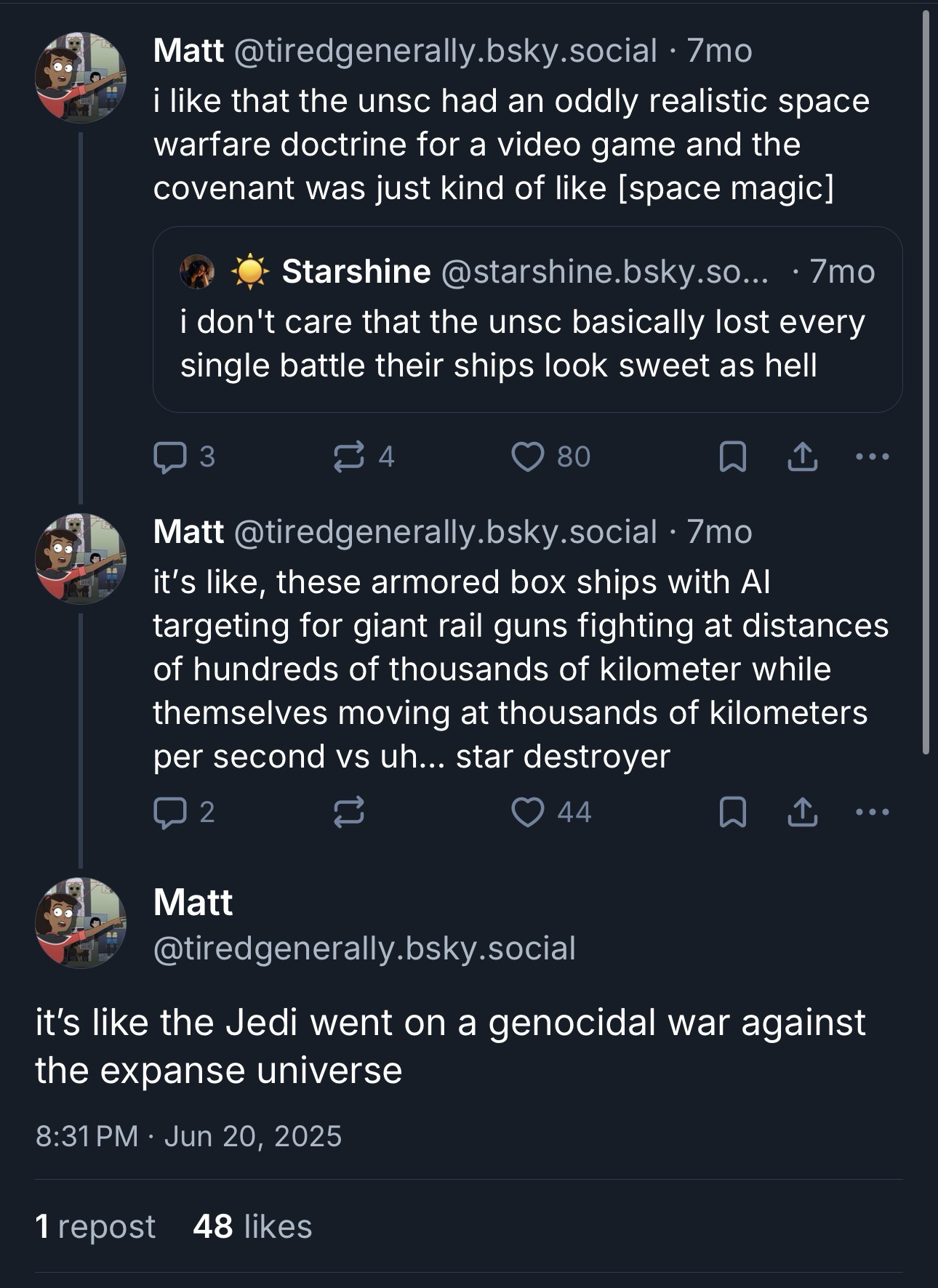Viewport: 938px width, 1288px height.
Task: Share the armored box ships post
Action: 802,813
